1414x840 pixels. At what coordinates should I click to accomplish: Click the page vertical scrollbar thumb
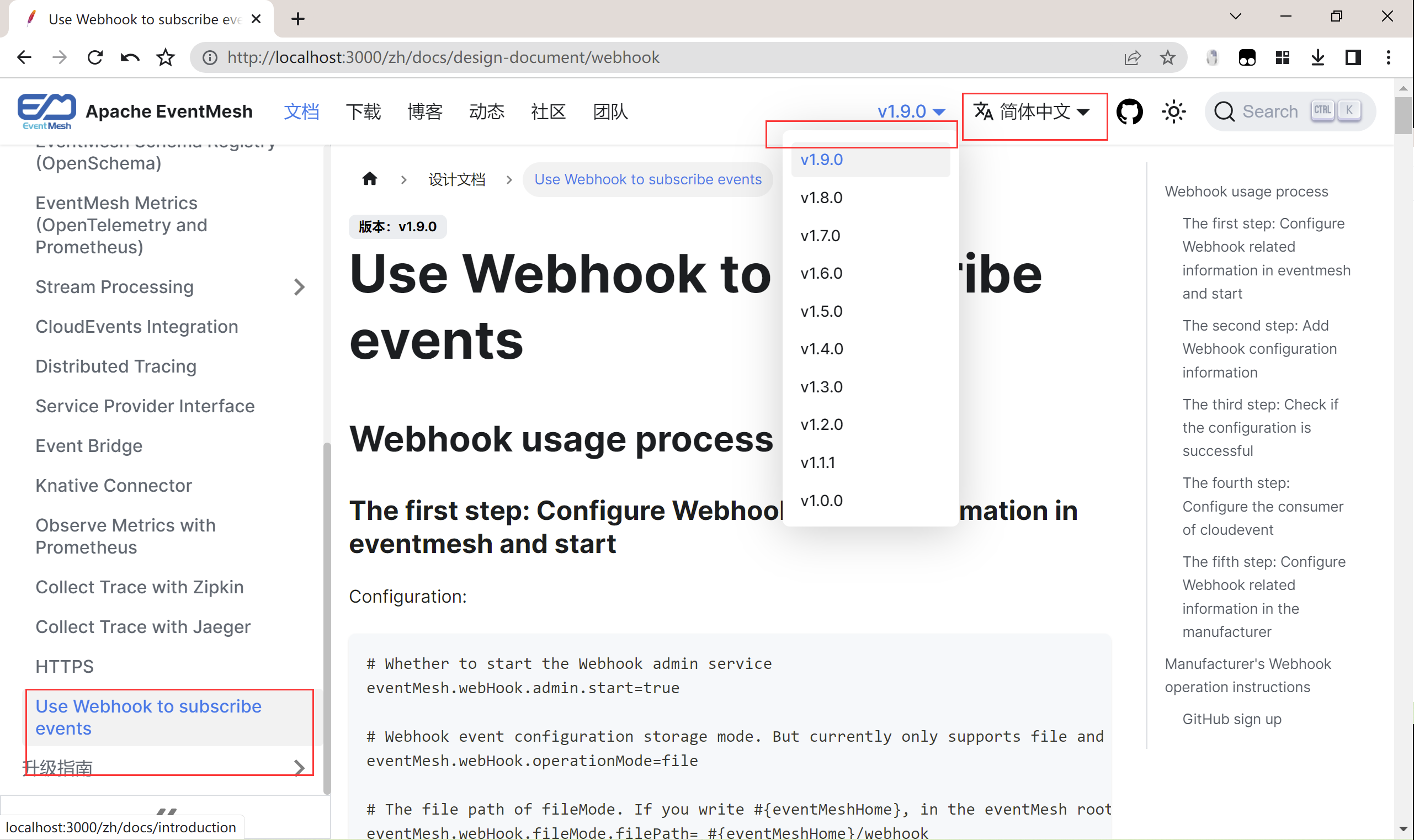click(1402, 116)
